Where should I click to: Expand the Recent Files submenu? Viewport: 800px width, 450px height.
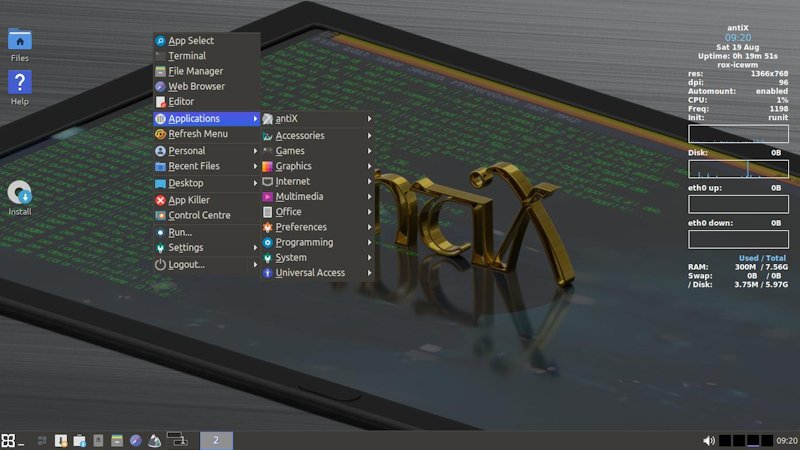[207, 166]
